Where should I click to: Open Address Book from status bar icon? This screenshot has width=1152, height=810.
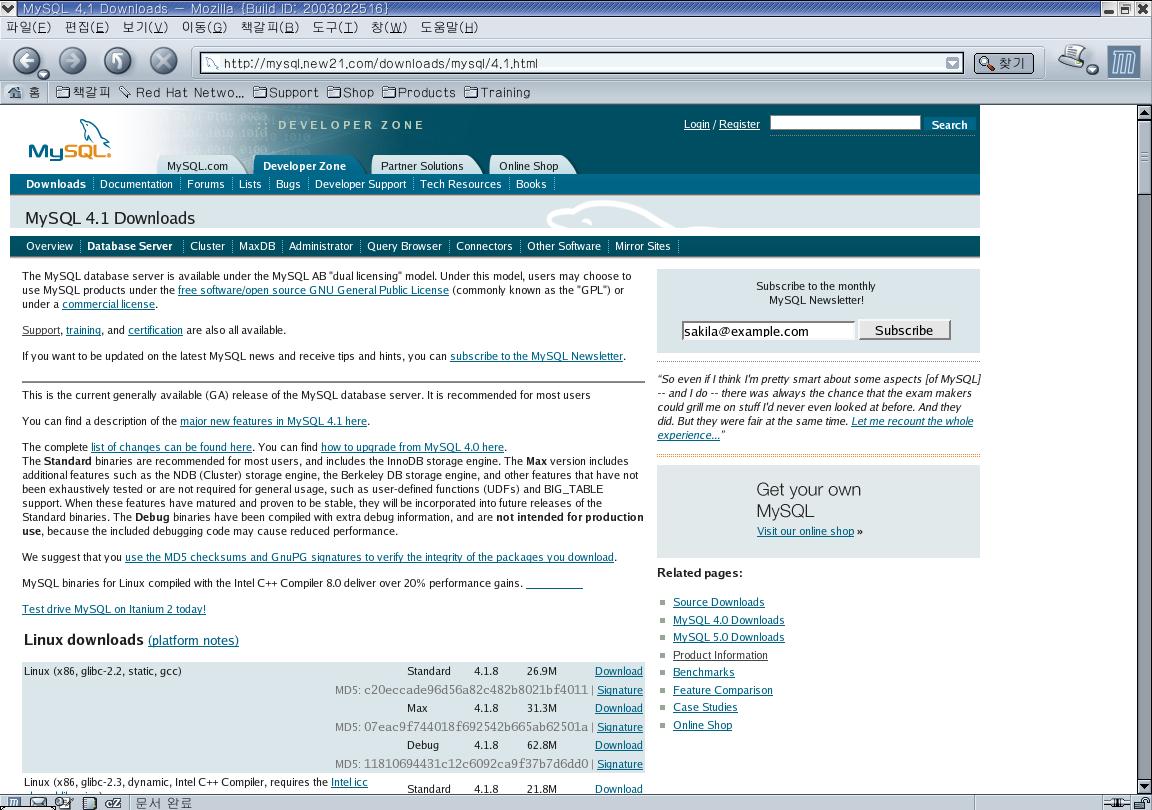(x=89, y=803)
